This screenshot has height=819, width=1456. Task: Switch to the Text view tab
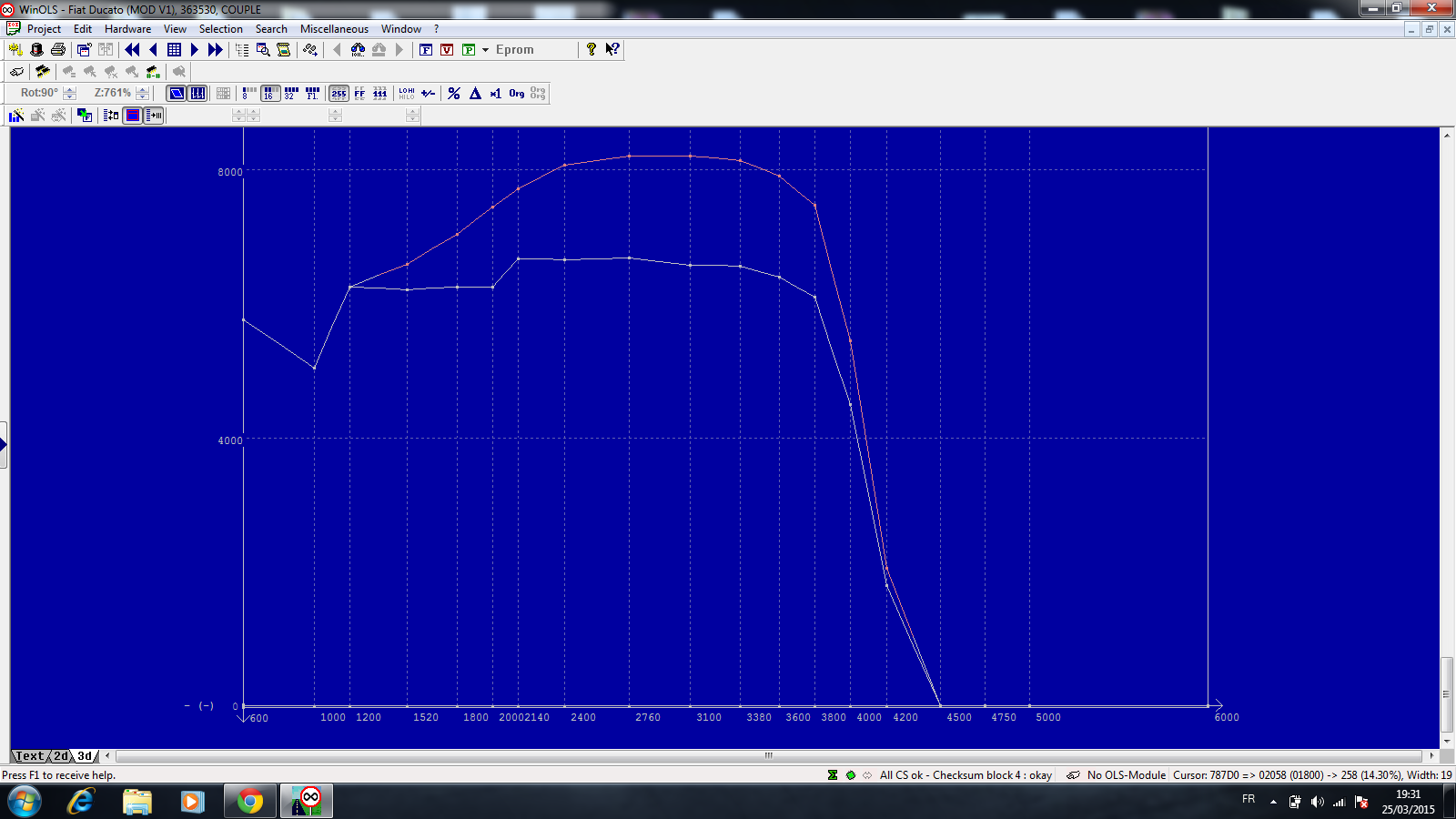(29, 756)
